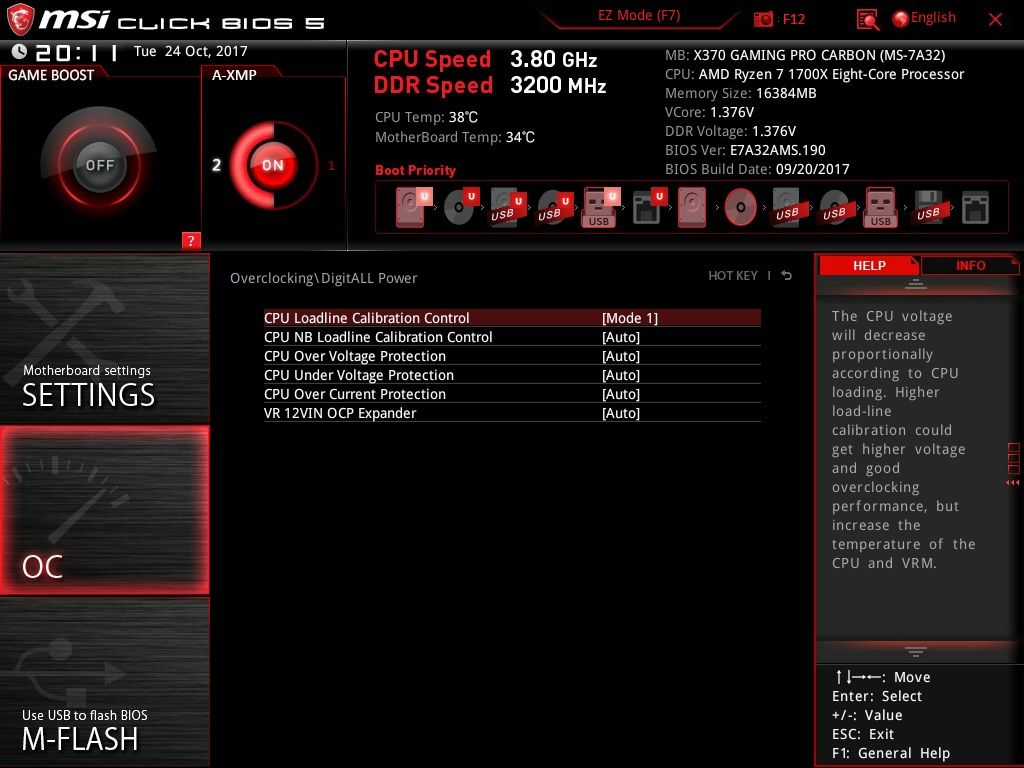Screen dimensions: 1024x768
Task: Toggle the GAME BOOST knob currently OFF
Action: [x=99, y=165]
